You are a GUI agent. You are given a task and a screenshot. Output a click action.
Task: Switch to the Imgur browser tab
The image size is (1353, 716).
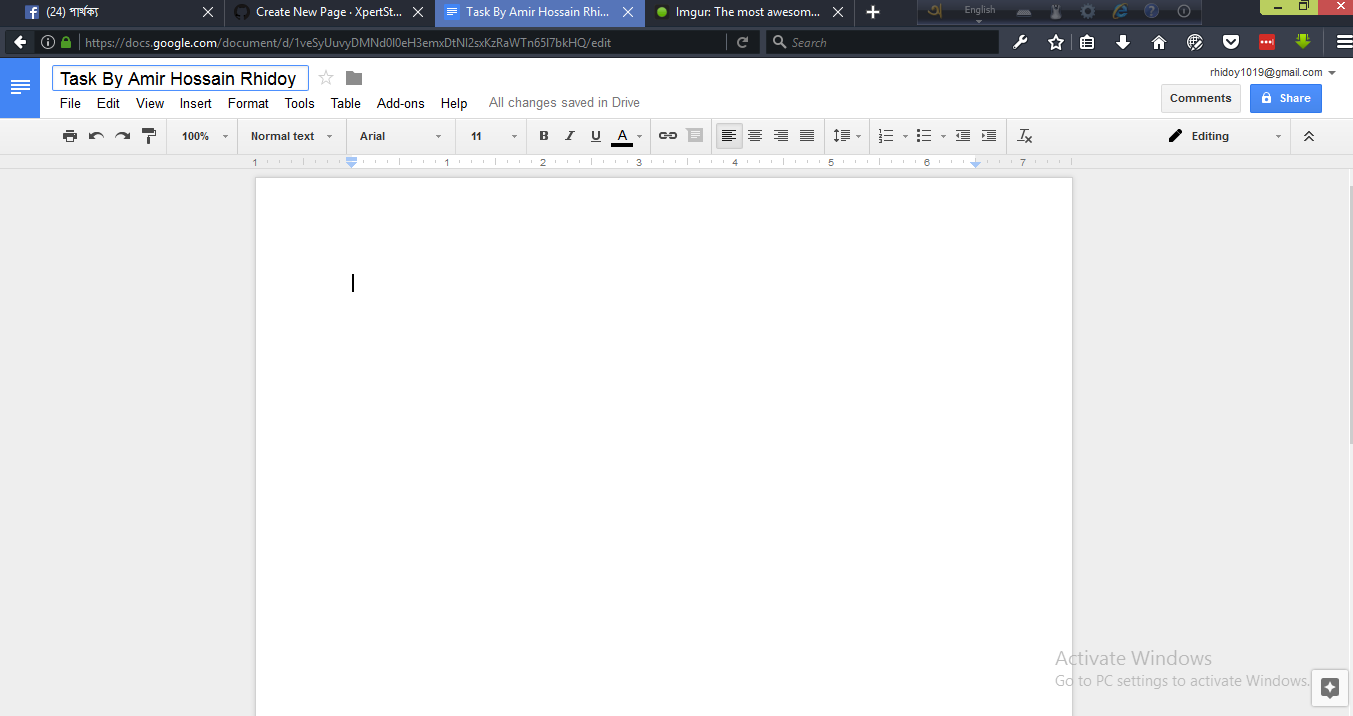point(750,12)
